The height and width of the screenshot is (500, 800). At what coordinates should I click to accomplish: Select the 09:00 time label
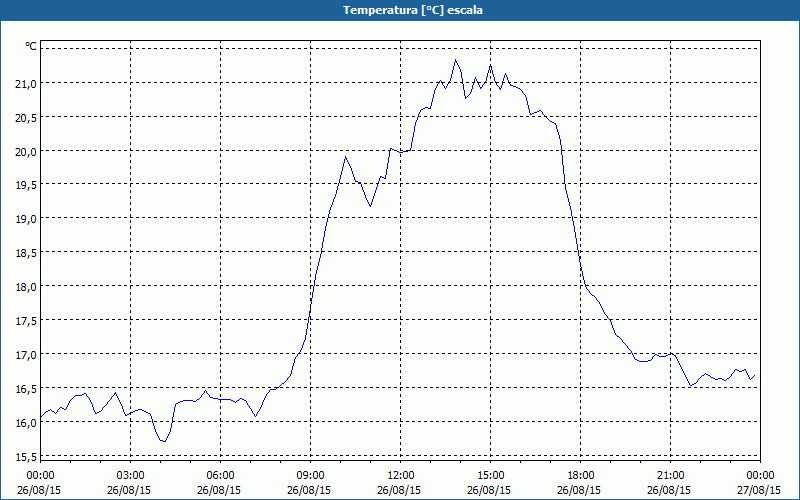click(310, 476)
